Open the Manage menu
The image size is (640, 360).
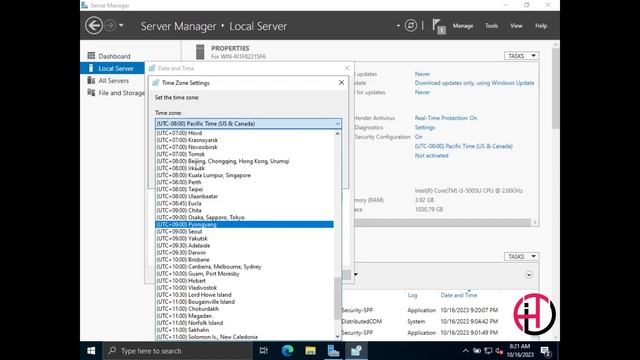463,26
